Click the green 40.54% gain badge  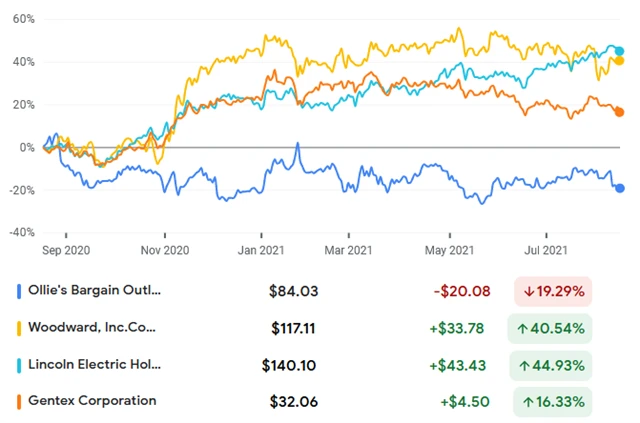pos(555,328)
